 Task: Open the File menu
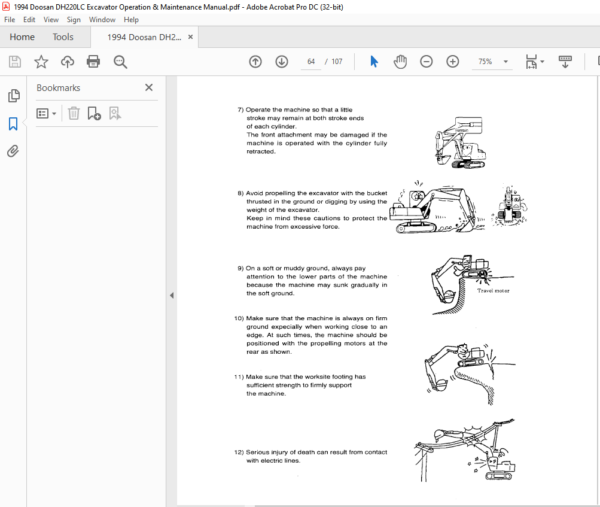coord(10,20)
